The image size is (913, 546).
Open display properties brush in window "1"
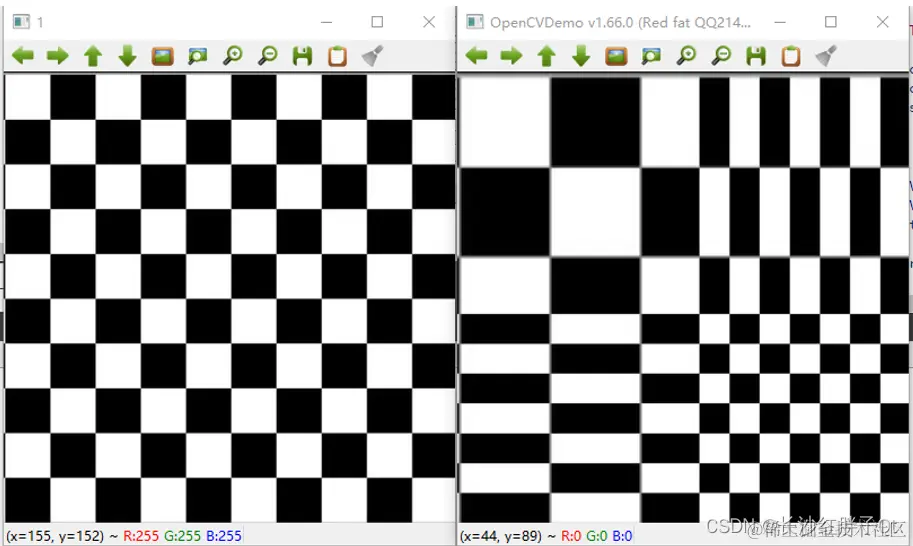pyautogui.click(x=372, y=56)
